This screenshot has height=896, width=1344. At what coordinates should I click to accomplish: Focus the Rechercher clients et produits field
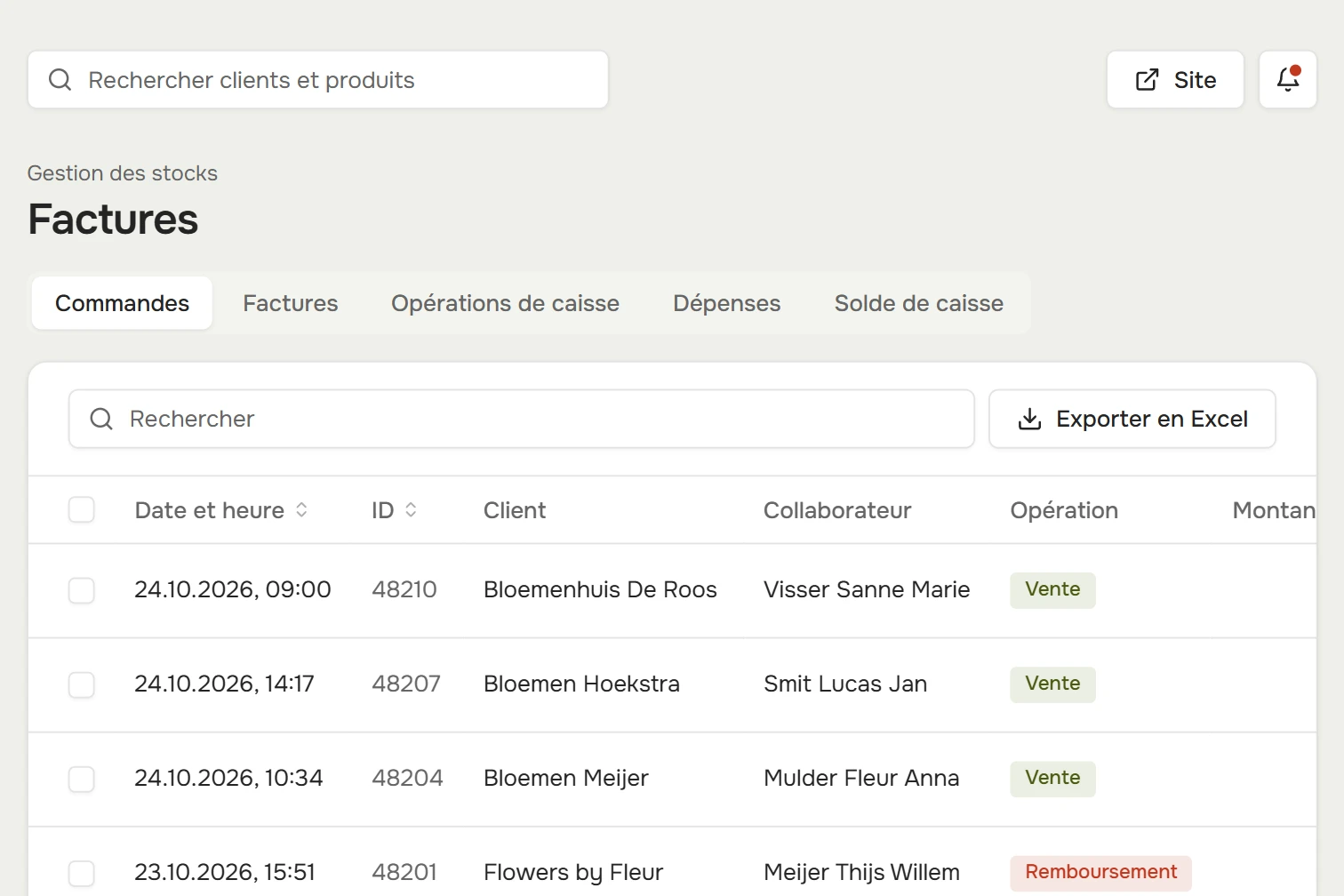pyautogui.click(x=318, y=80)
